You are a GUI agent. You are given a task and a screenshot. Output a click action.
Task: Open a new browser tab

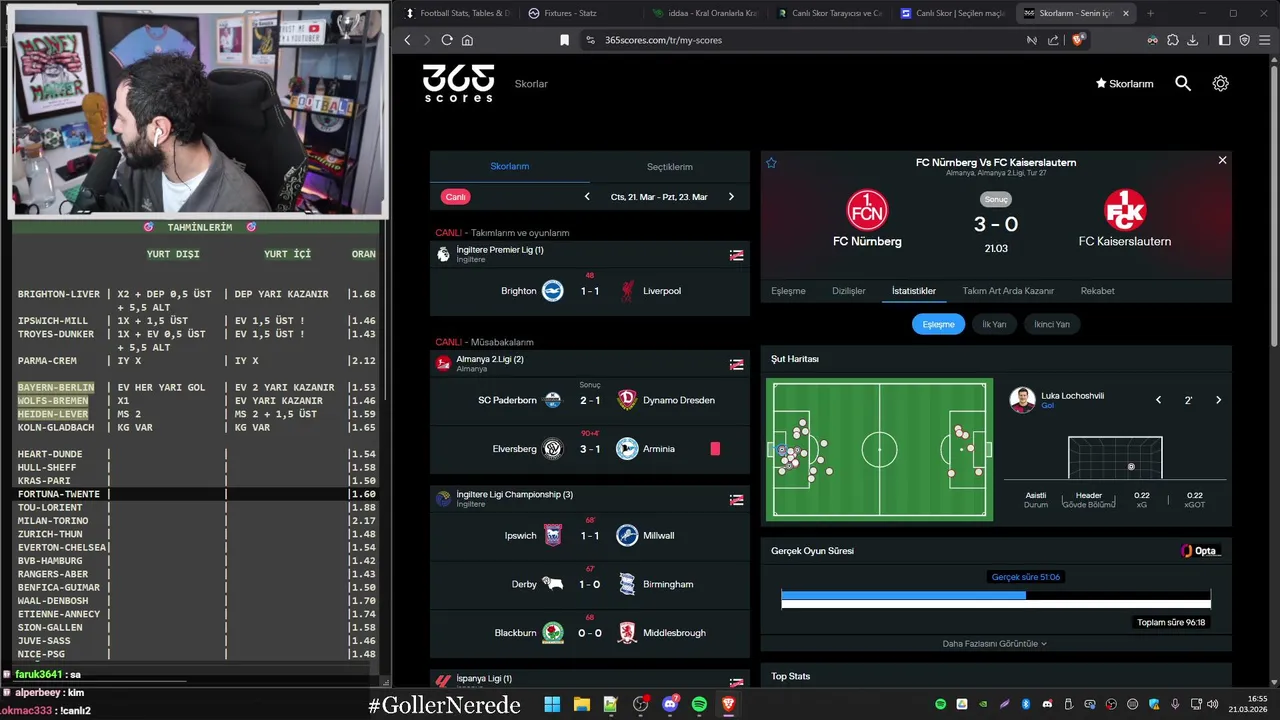point(1150,13)
